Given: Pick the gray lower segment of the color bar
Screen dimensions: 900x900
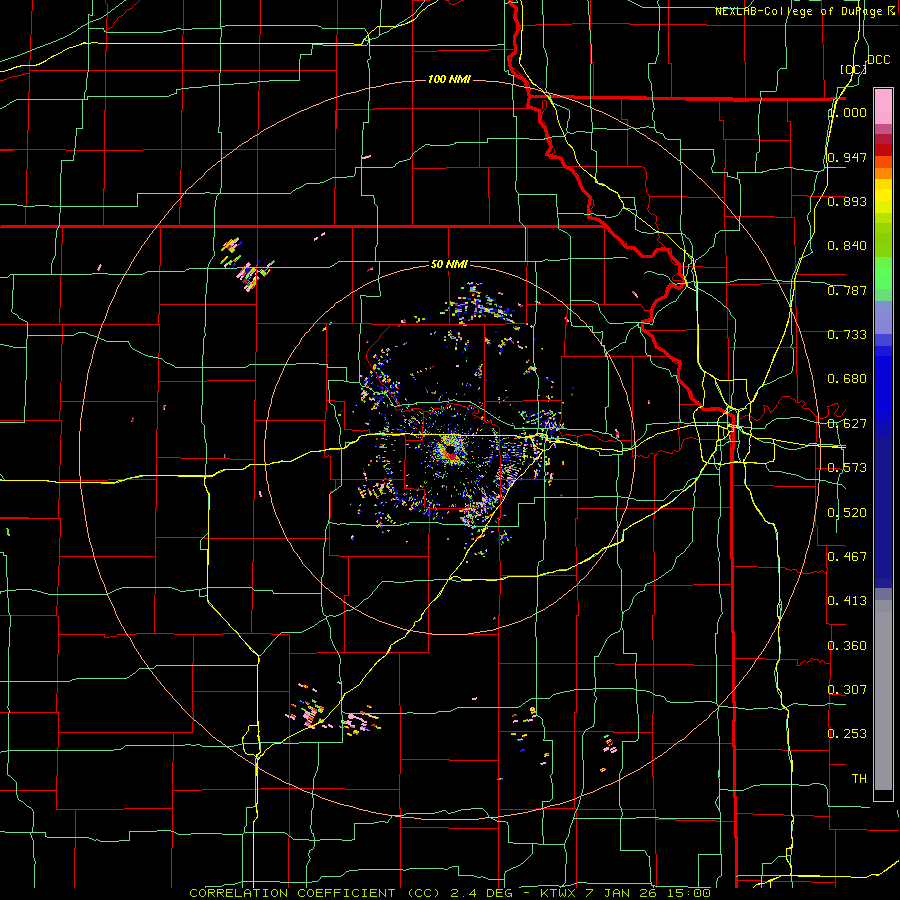Looking at the screenshot, I should 883,695.
